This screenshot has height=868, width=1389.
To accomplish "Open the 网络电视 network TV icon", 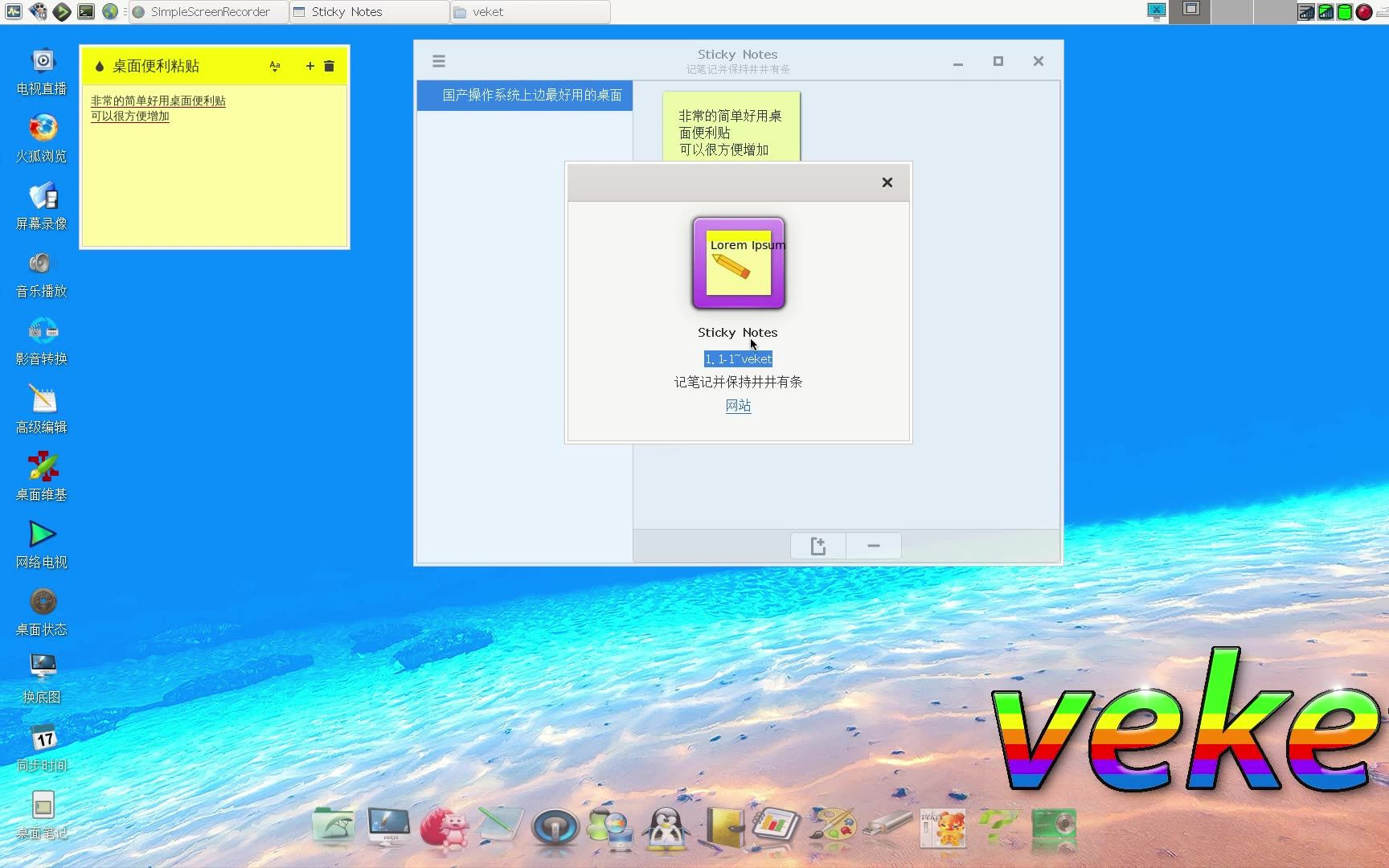I will pyautogui.click(x=42, y=544).
